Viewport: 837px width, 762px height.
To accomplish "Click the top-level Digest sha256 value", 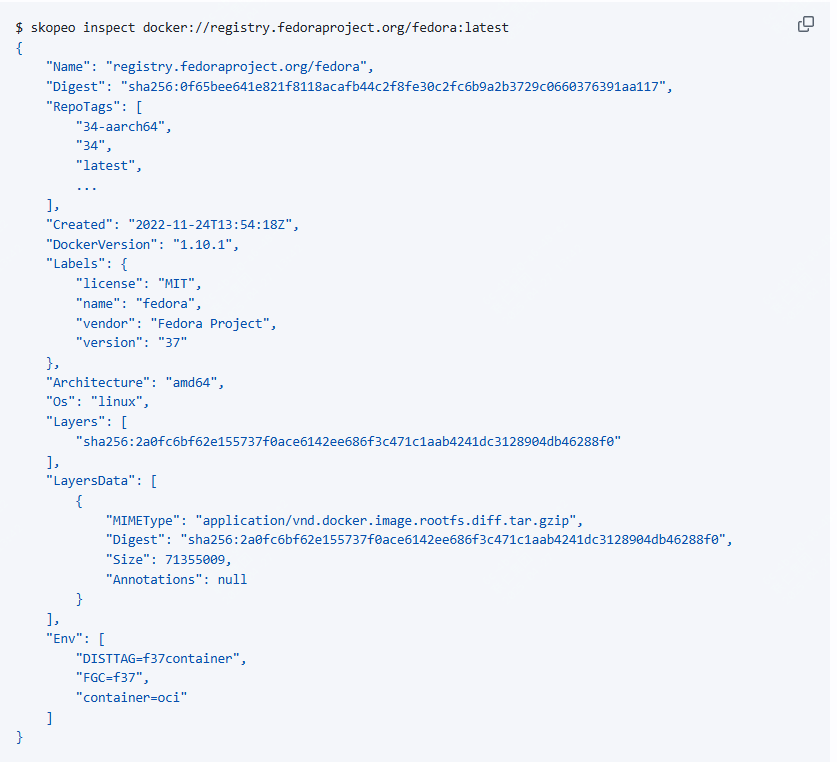I will pos(396,87).
